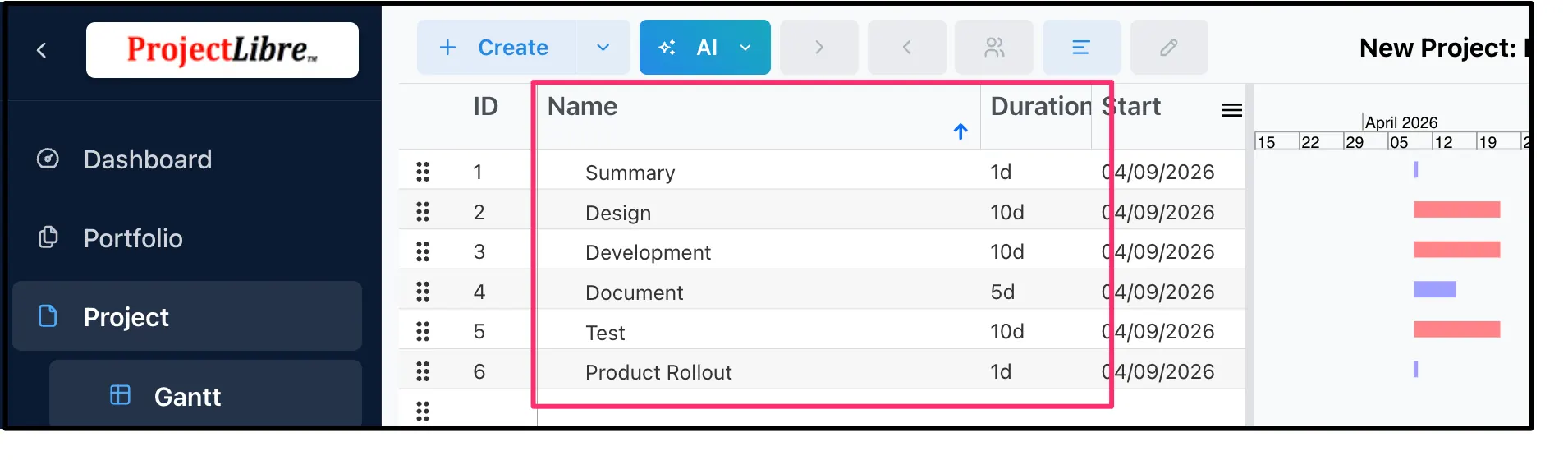Screen dimensions: 1568x465
Task: Click the Development Gantt bar
Action: 1456,249
